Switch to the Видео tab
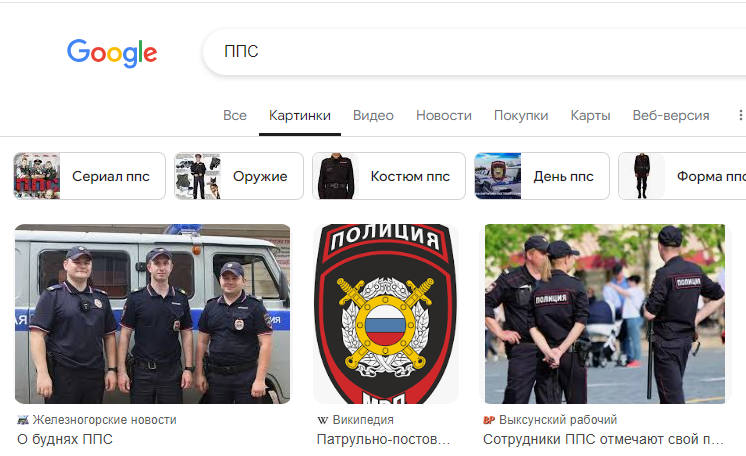The width and height of the screenshot is (746, 456). (373, 116)
